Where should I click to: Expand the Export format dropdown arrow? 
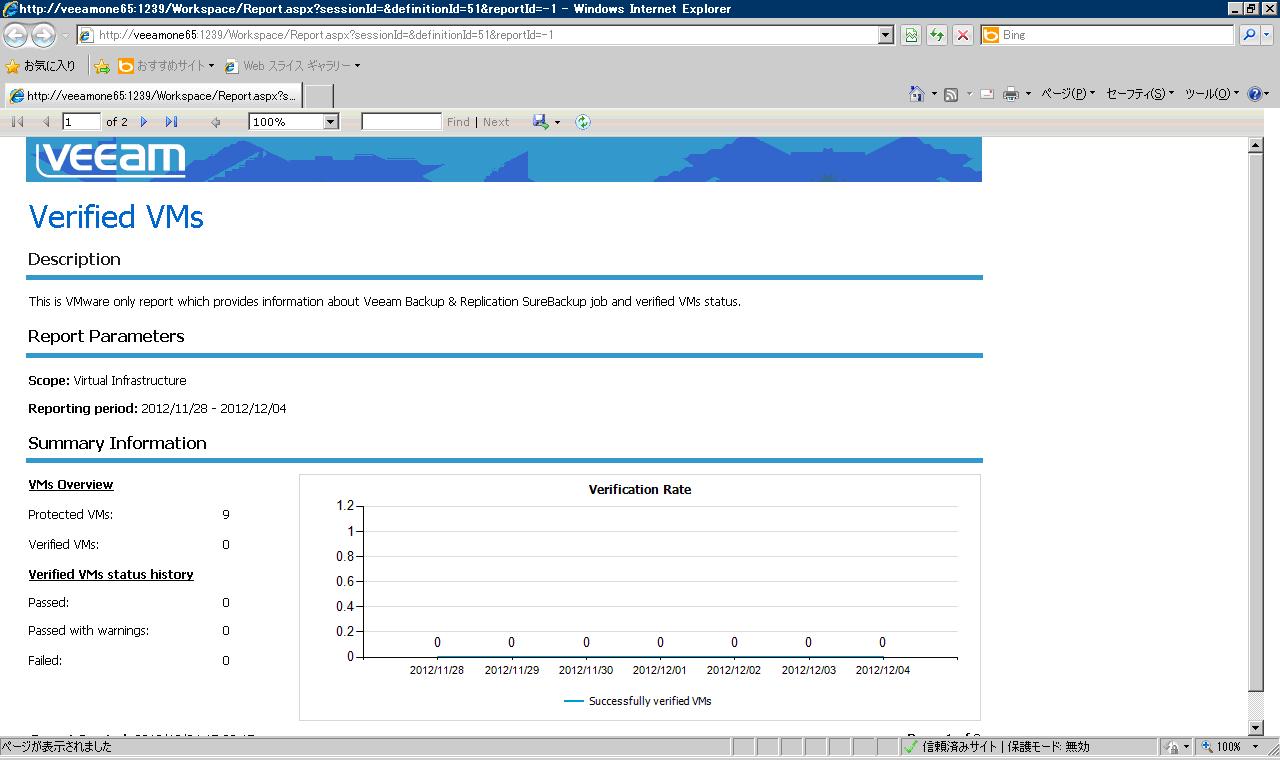[x=557, y=122]
